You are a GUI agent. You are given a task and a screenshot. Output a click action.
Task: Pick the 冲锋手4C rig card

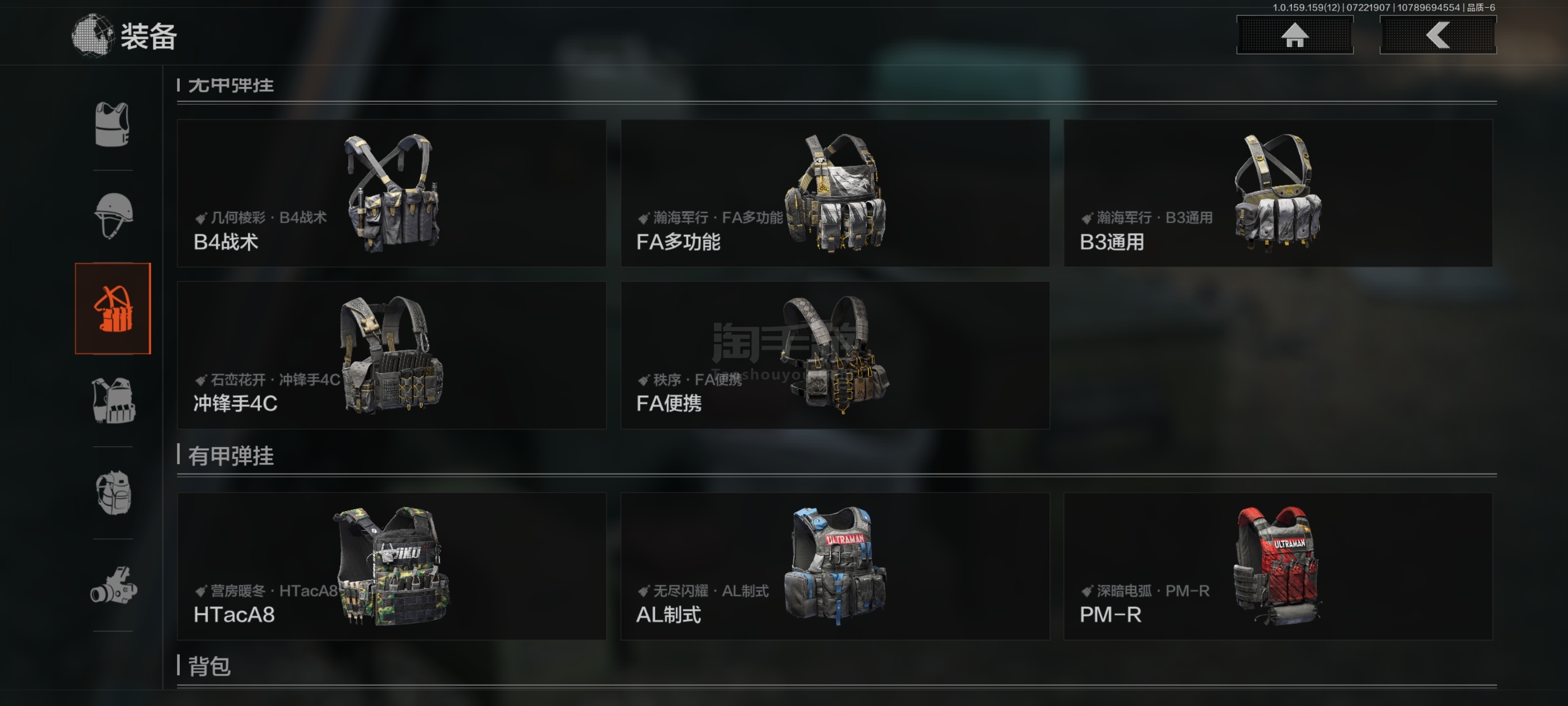(x=391, y=355)
